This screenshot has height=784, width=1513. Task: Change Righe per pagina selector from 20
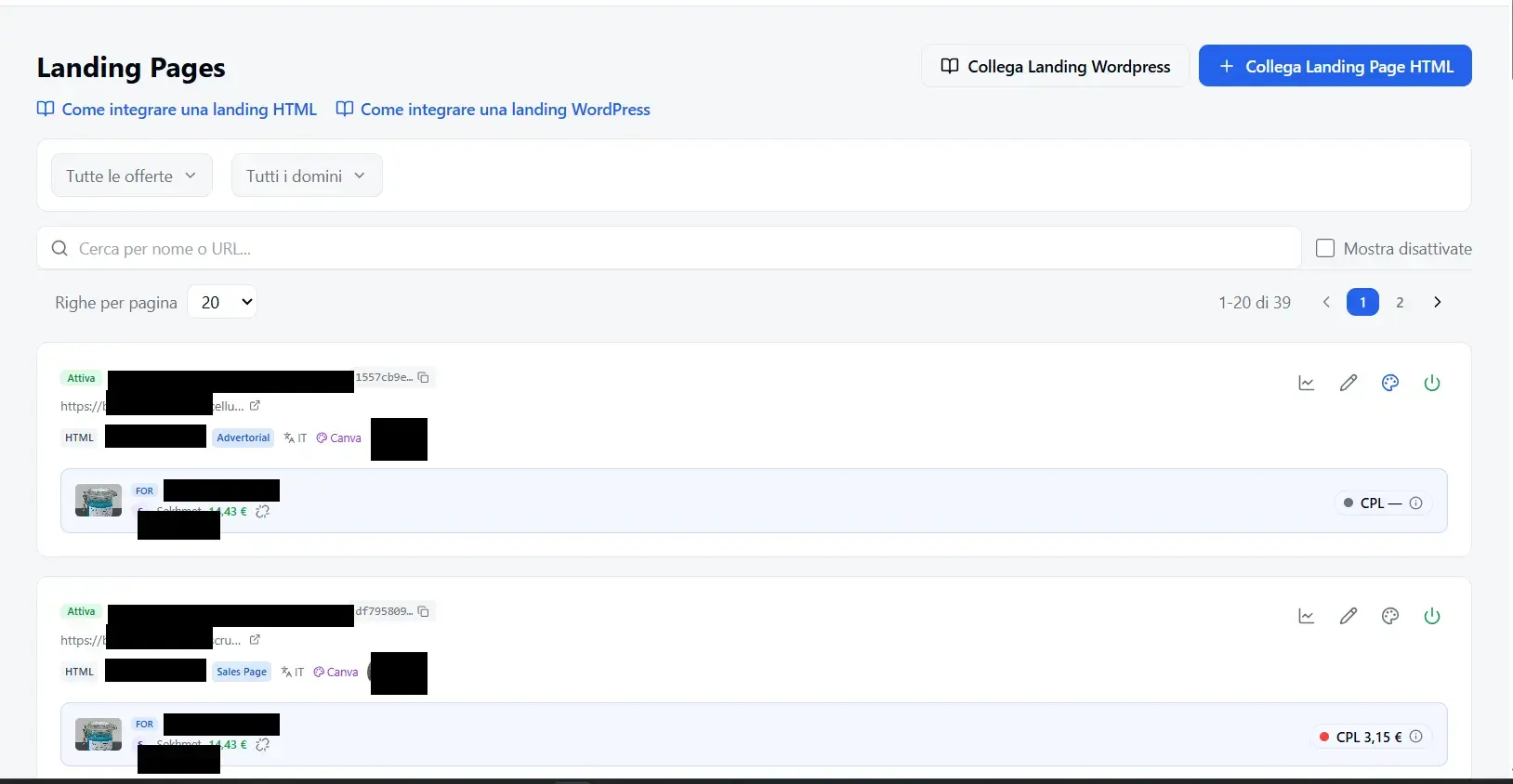[x=222, y=302]
